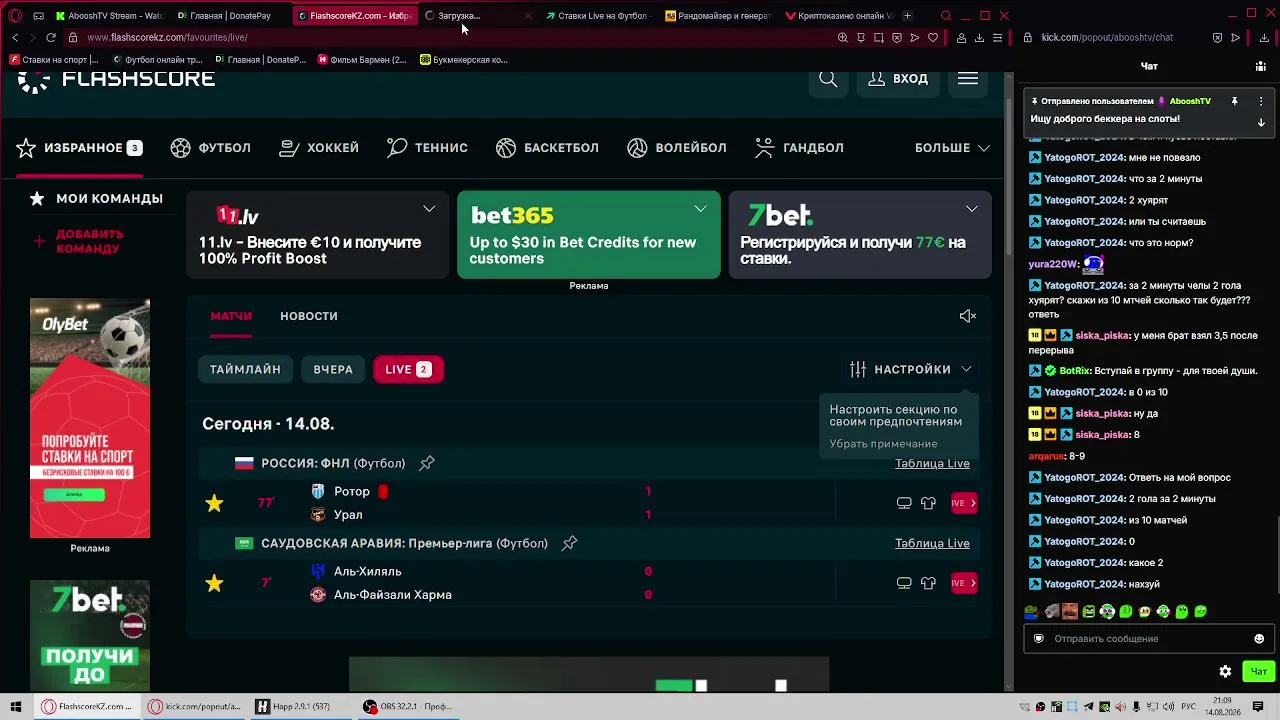Open emoji picker in chat input

[1259, 639]
